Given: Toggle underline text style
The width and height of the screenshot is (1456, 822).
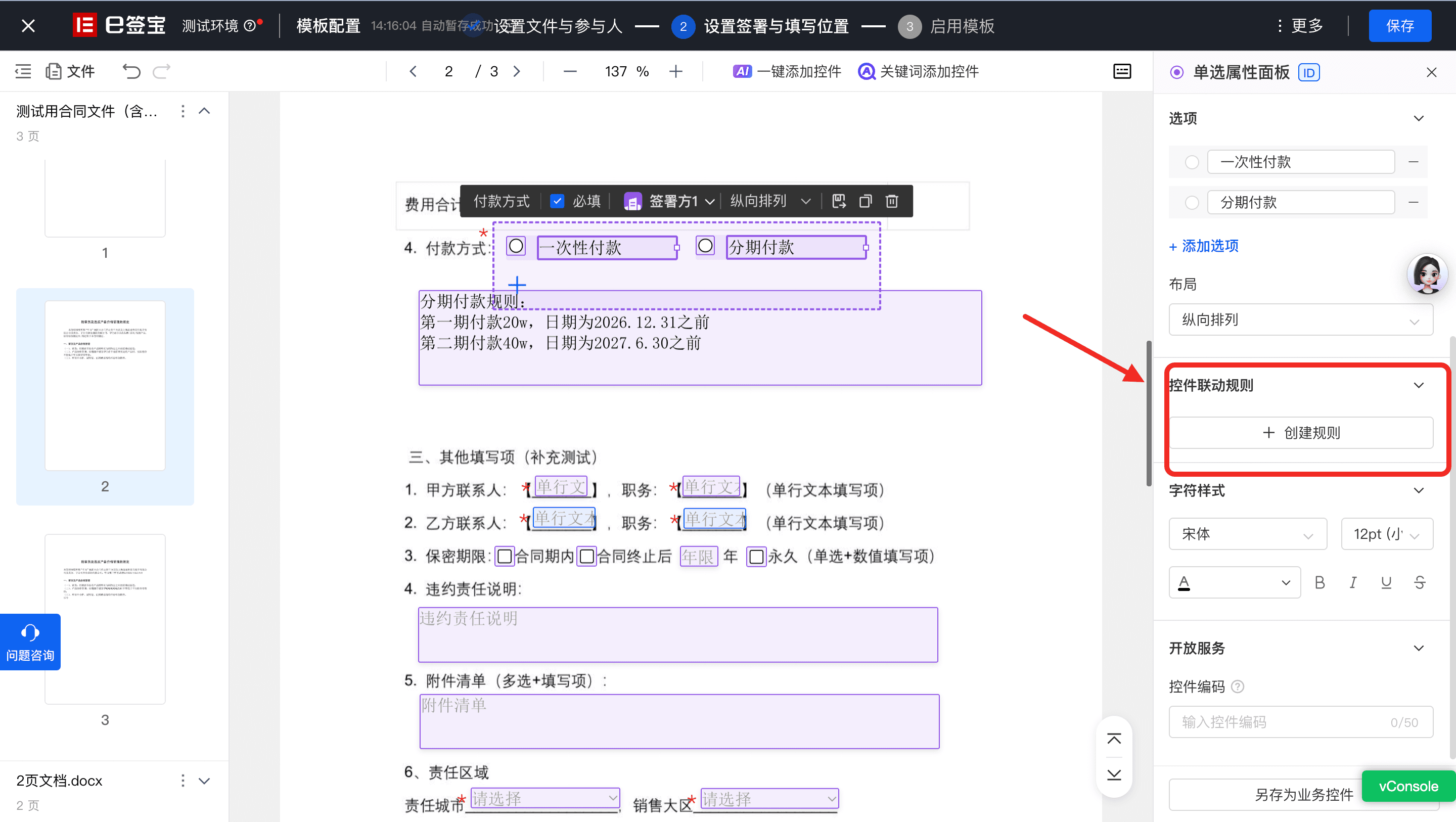Looking at the screenshot, I should click(1386, 582).
